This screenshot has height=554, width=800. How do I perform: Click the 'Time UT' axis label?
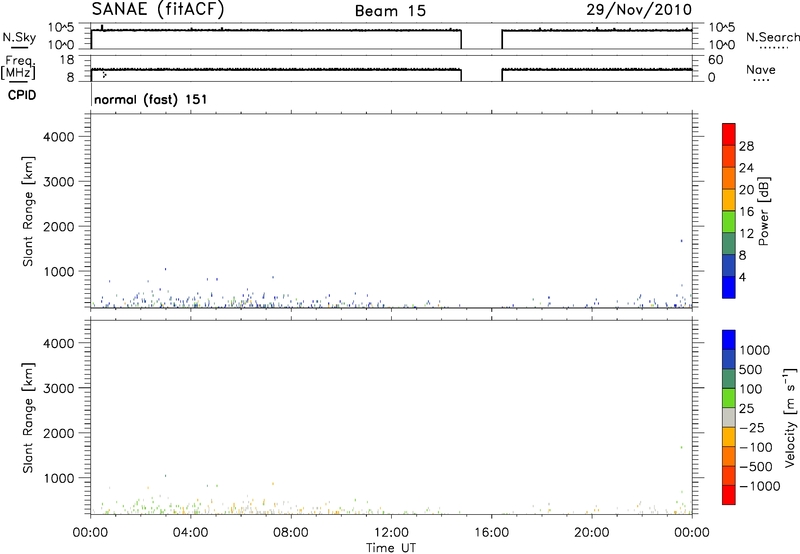(x=391, y=548)
